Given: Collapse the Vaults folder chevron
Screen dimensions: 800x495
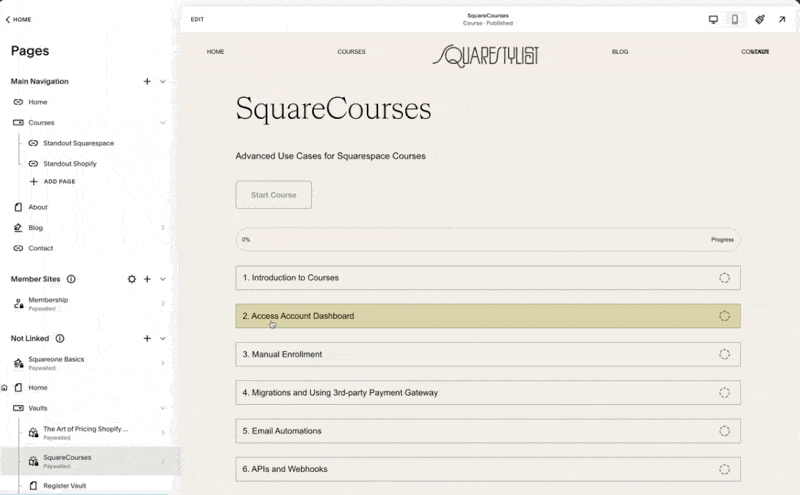Looking at the screenshot, I should 163,408.
